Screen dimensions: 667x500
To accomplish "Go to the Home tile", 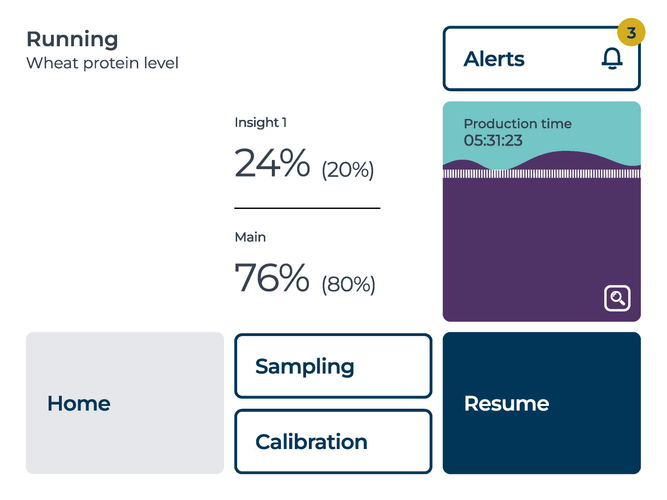I will pos(125,403).
